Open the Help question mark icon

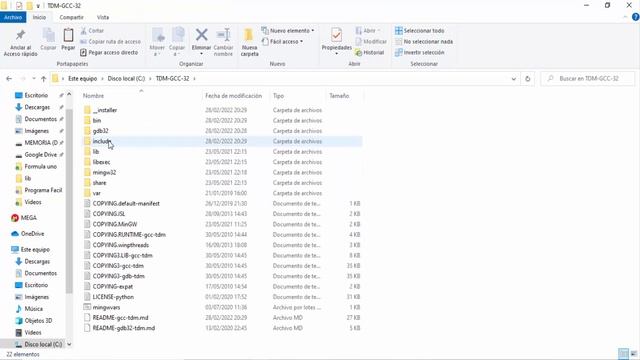coord(636,17)
